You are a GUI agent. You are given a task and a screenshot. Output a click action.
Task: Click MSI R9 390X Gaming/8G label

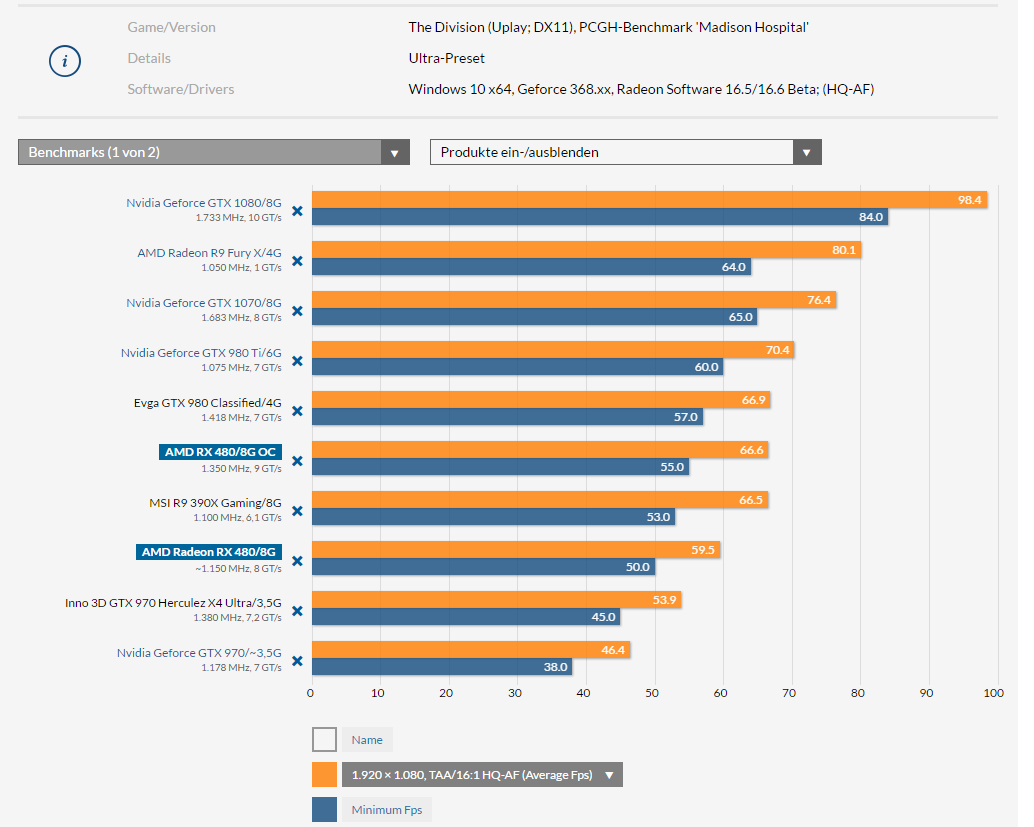click(215, 503)
